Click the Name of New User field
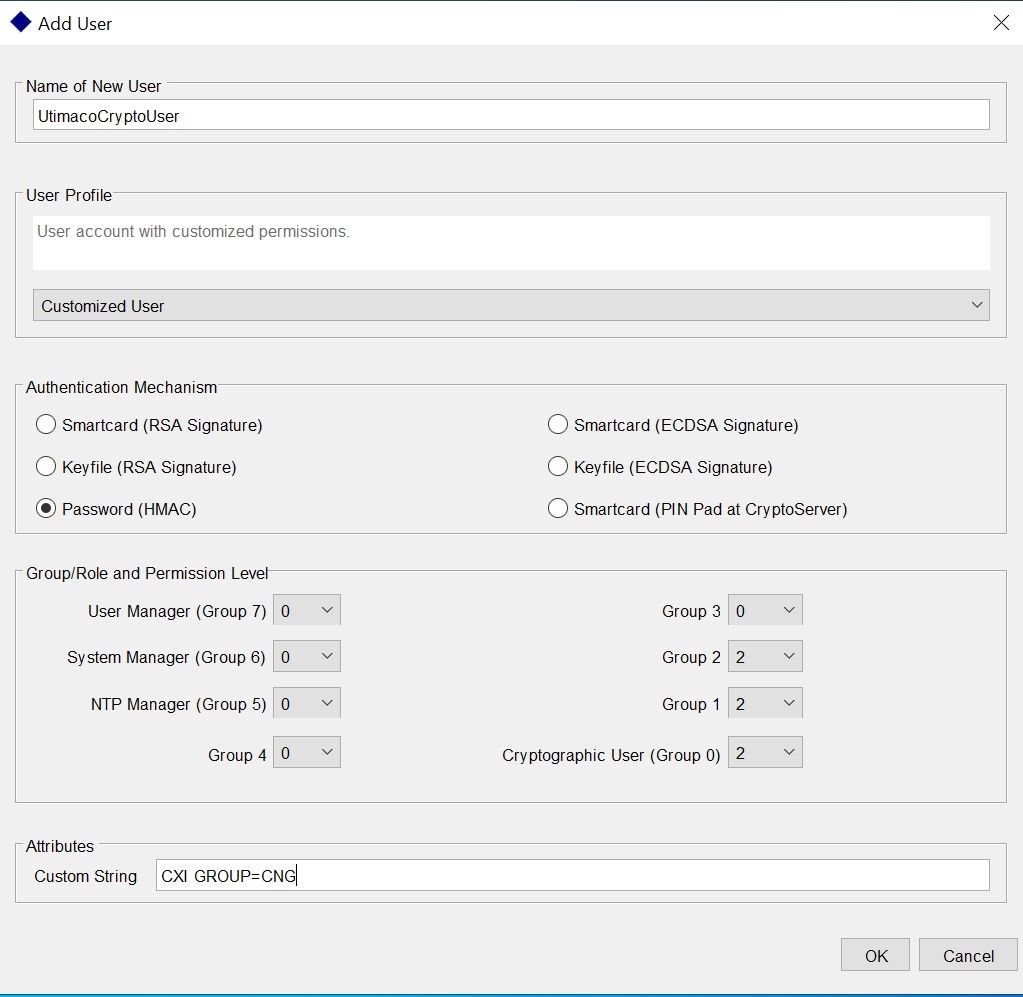Viewport: 1023px width, 997px height. pyautogui.click(x=511, y=115)
